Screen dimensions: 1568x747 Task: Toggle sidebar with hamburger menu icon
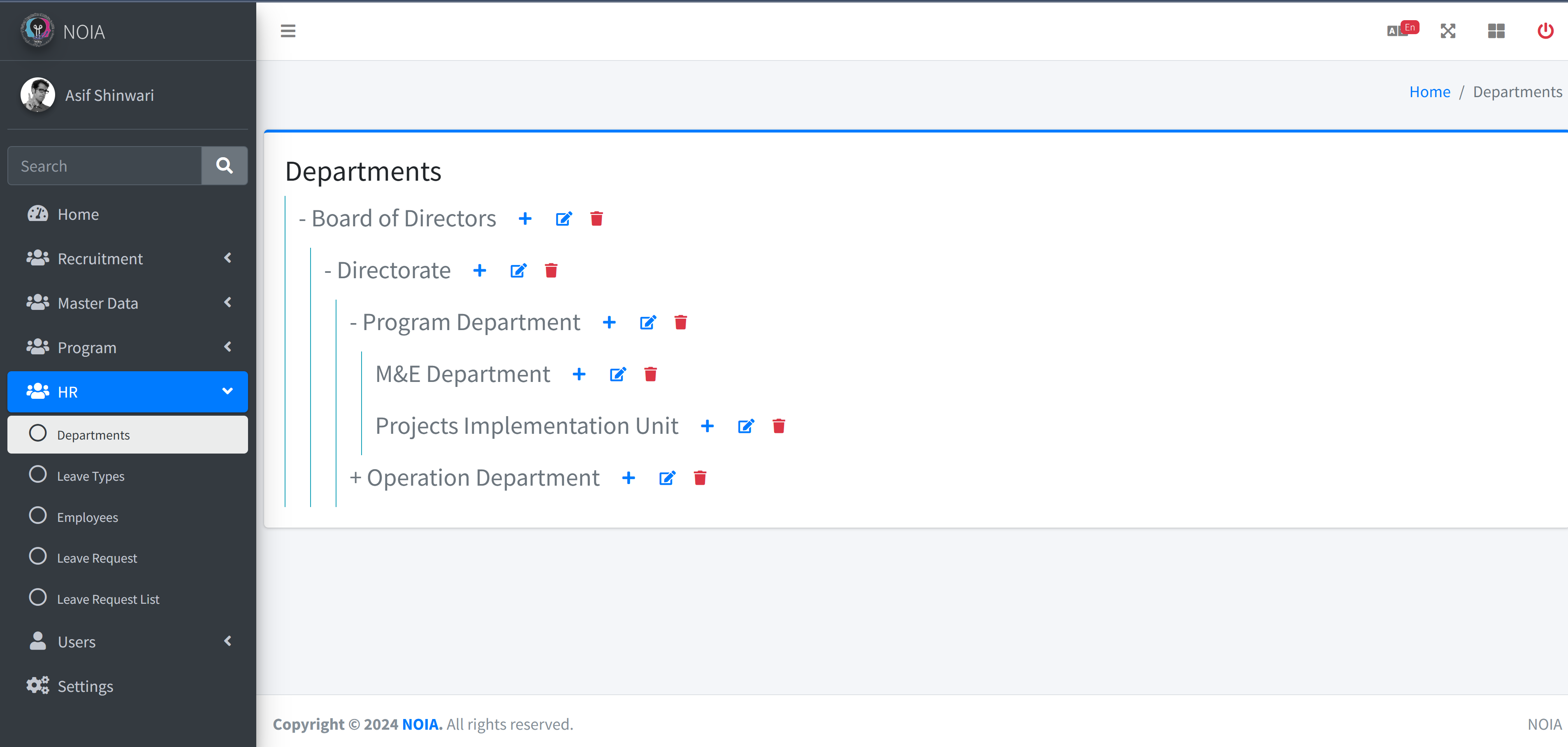(x=288, y=31)
